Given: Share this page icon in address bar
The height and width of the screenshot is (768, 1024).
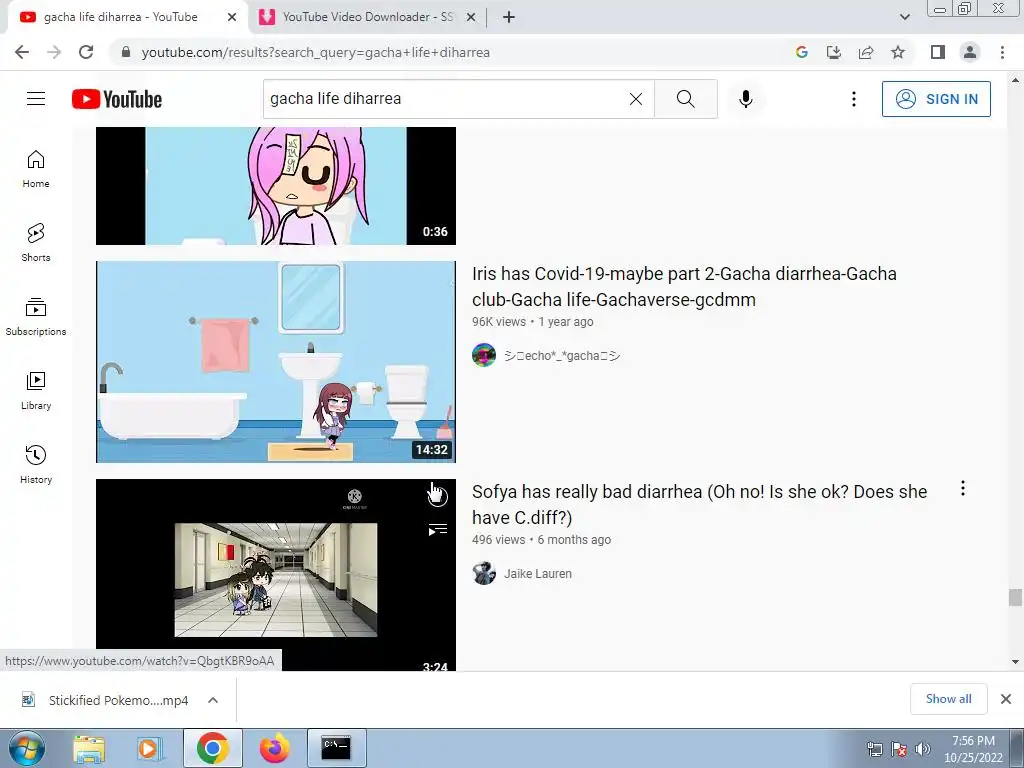Looking at the screenshot, I should click(866, 52).
